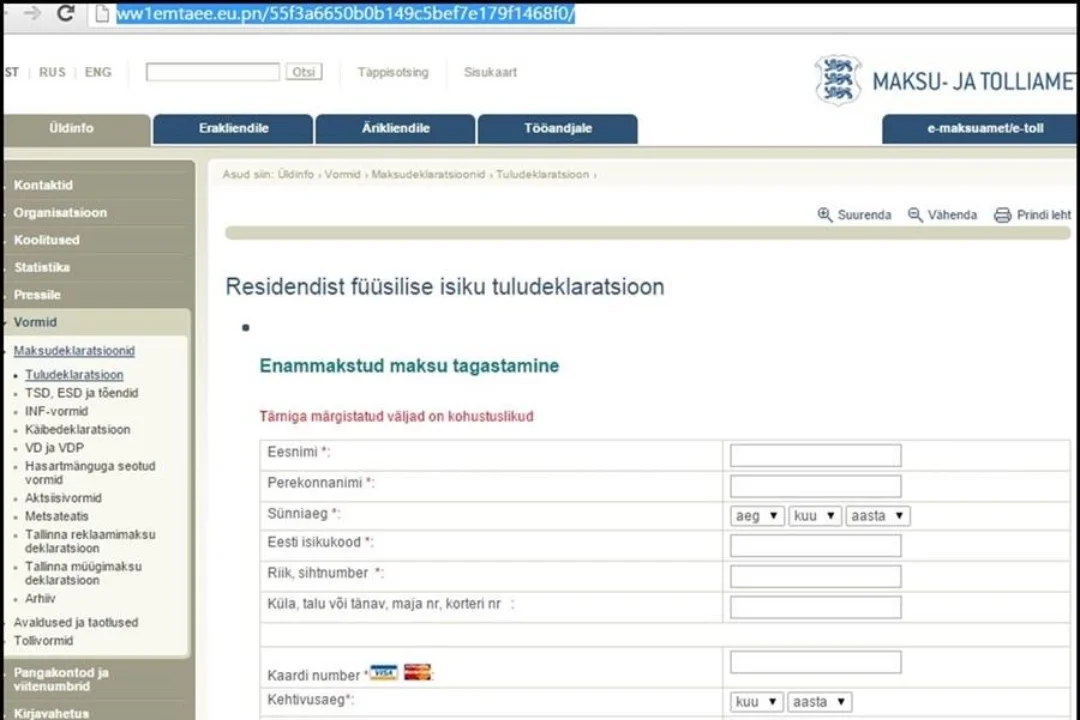Open the Tollivormid link
This screenshot has height=720, width=1080.
pos(43,640)
